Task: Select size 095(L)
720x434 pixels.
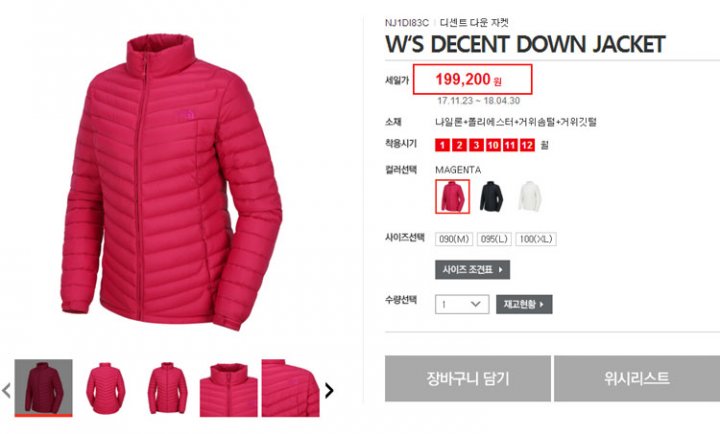Action: pos(494,239)
